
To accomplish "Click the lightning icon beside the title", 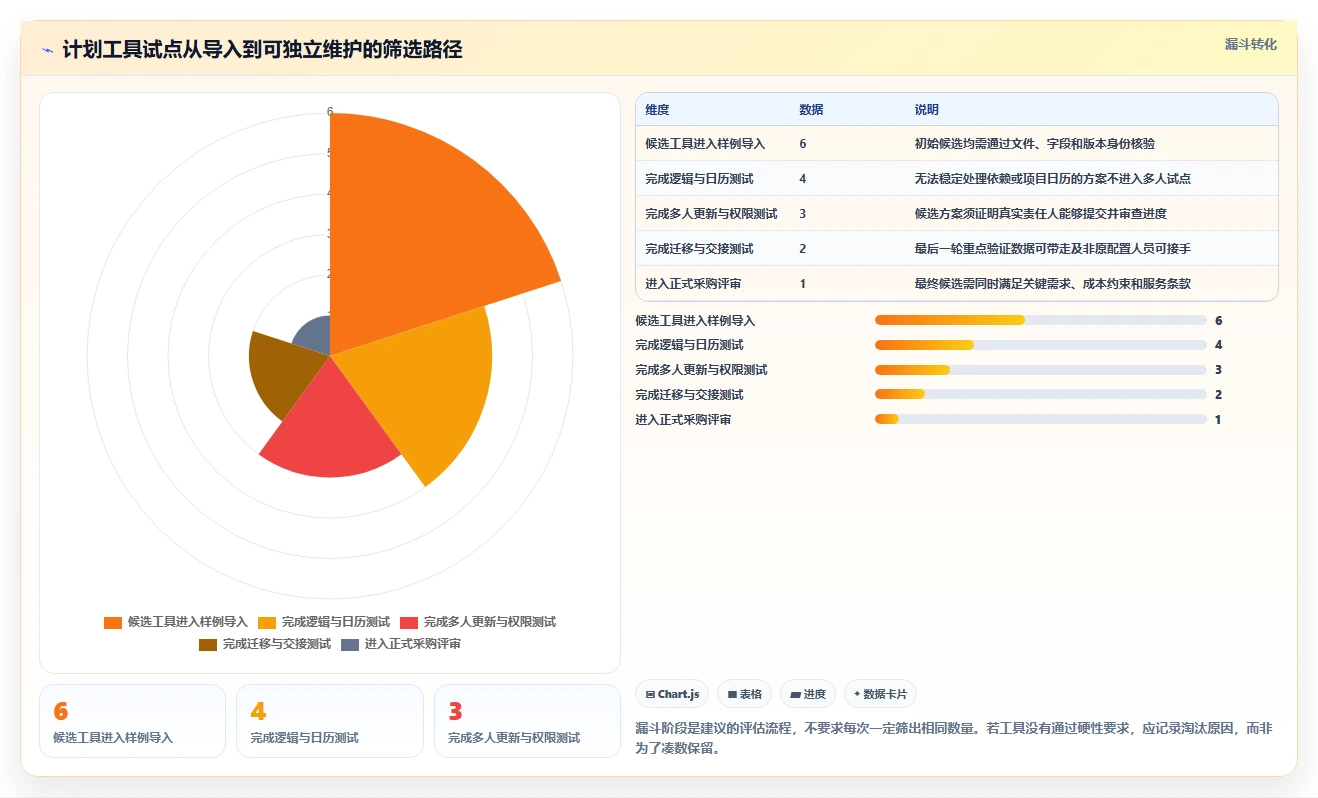I will tap(48, 50).
